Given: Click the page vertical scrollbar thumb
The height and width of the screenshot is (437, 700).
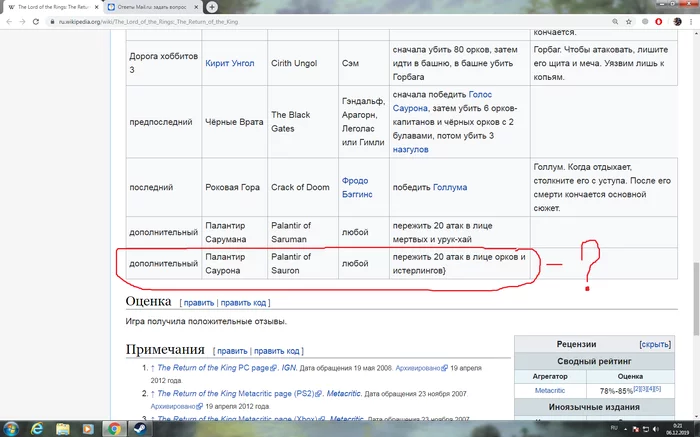Looking at the screenshot, I should click(x=696, y=299).
